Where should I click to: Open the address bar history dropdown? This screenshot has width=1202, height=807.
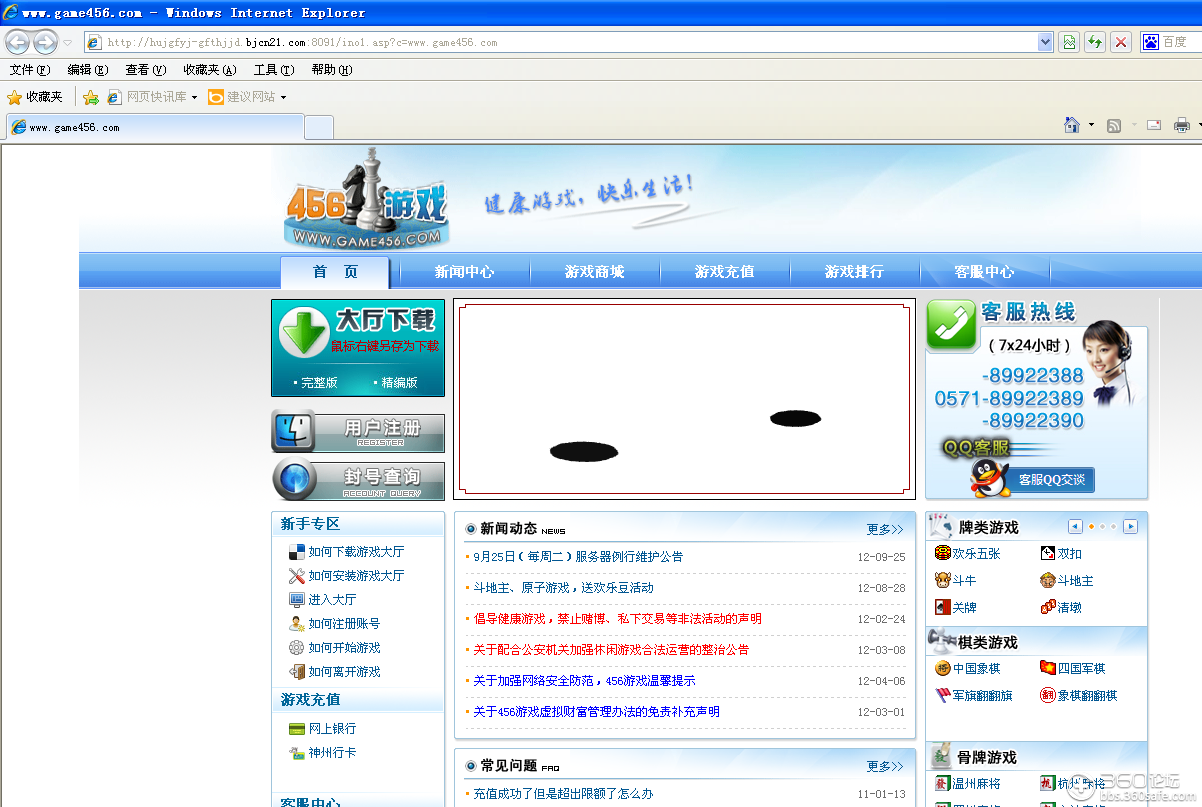[x=1044, y=42]
